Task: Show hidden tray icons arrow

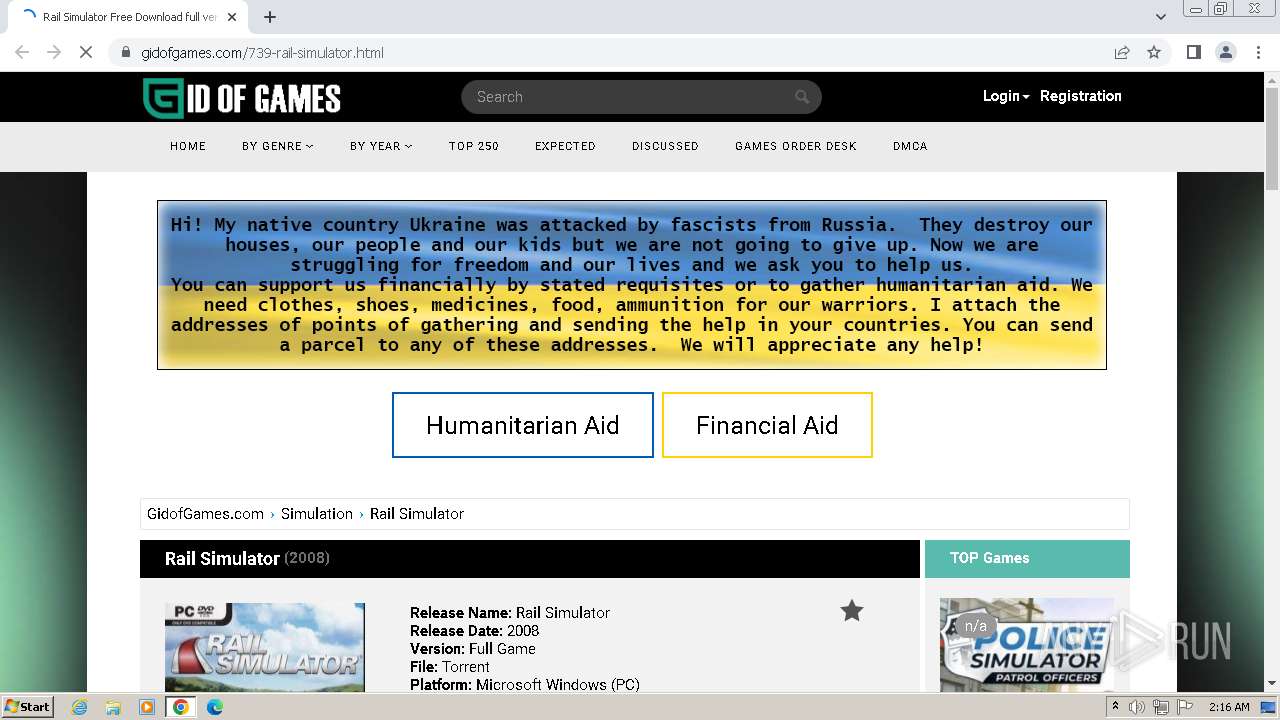Action: click(x=1115, y=707)
